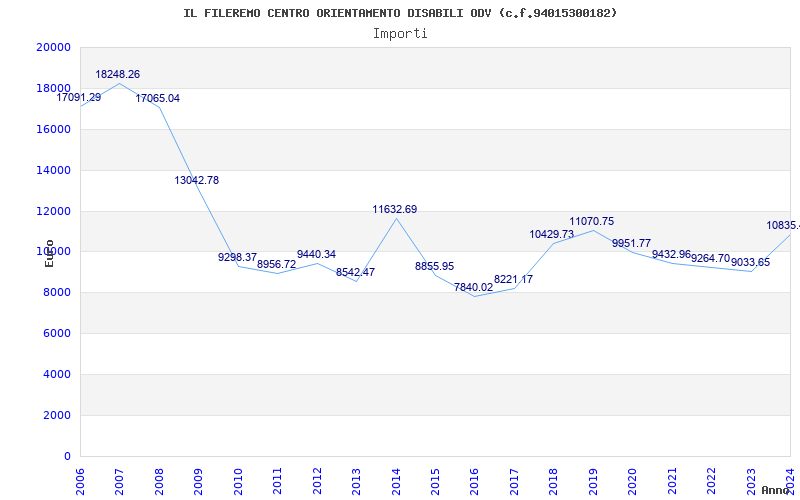Viewport: 800px width, 500px height.
Task: Click the 9432.96 data label
Action: point(671,254)
